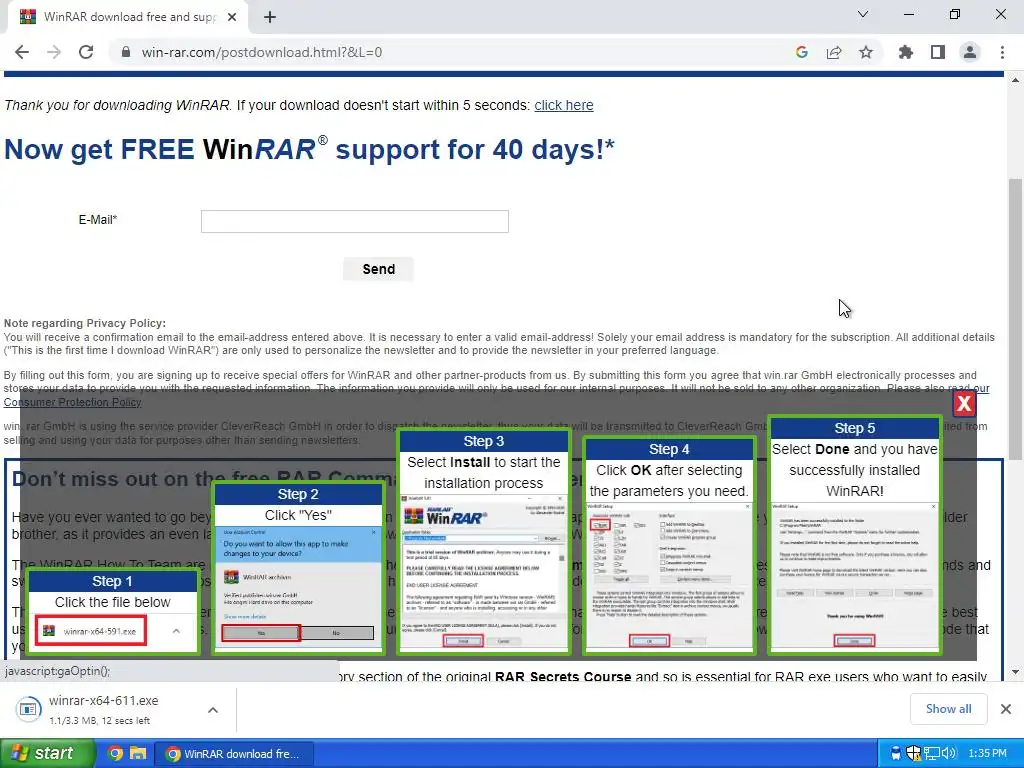Click the page vertical scrollbar thumb
The image size is (1024, 768).
(1016, 319)
